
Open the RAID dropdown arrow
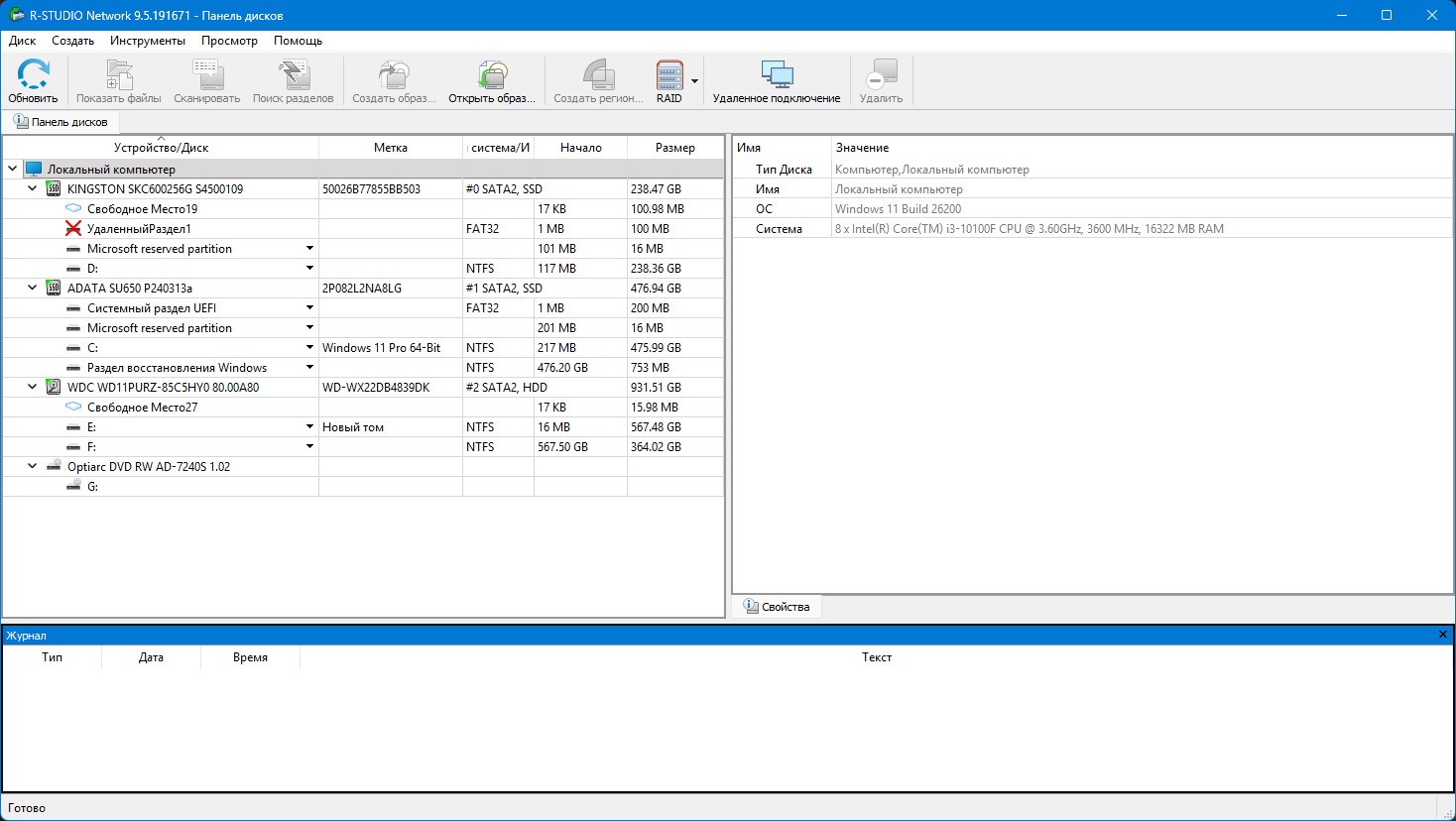click(694, 81)
